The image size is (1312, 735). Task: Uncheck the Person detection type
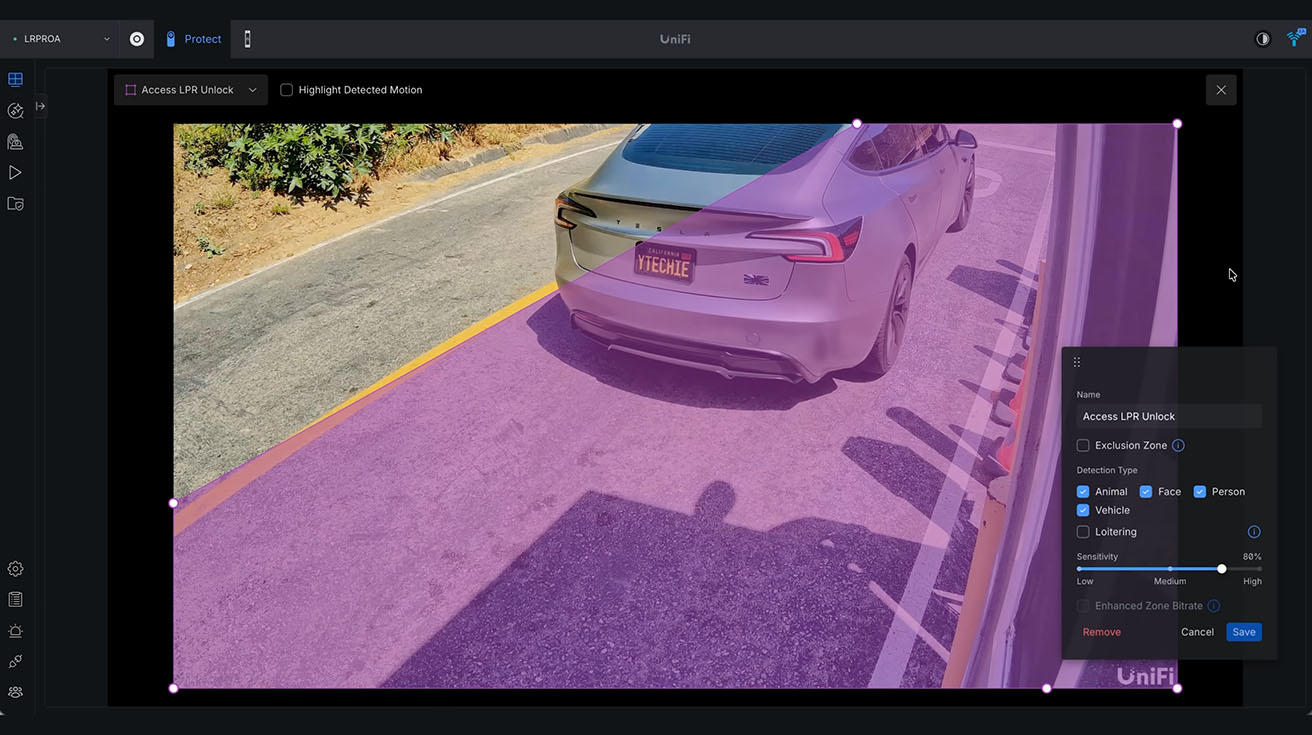click(1200, 492)
